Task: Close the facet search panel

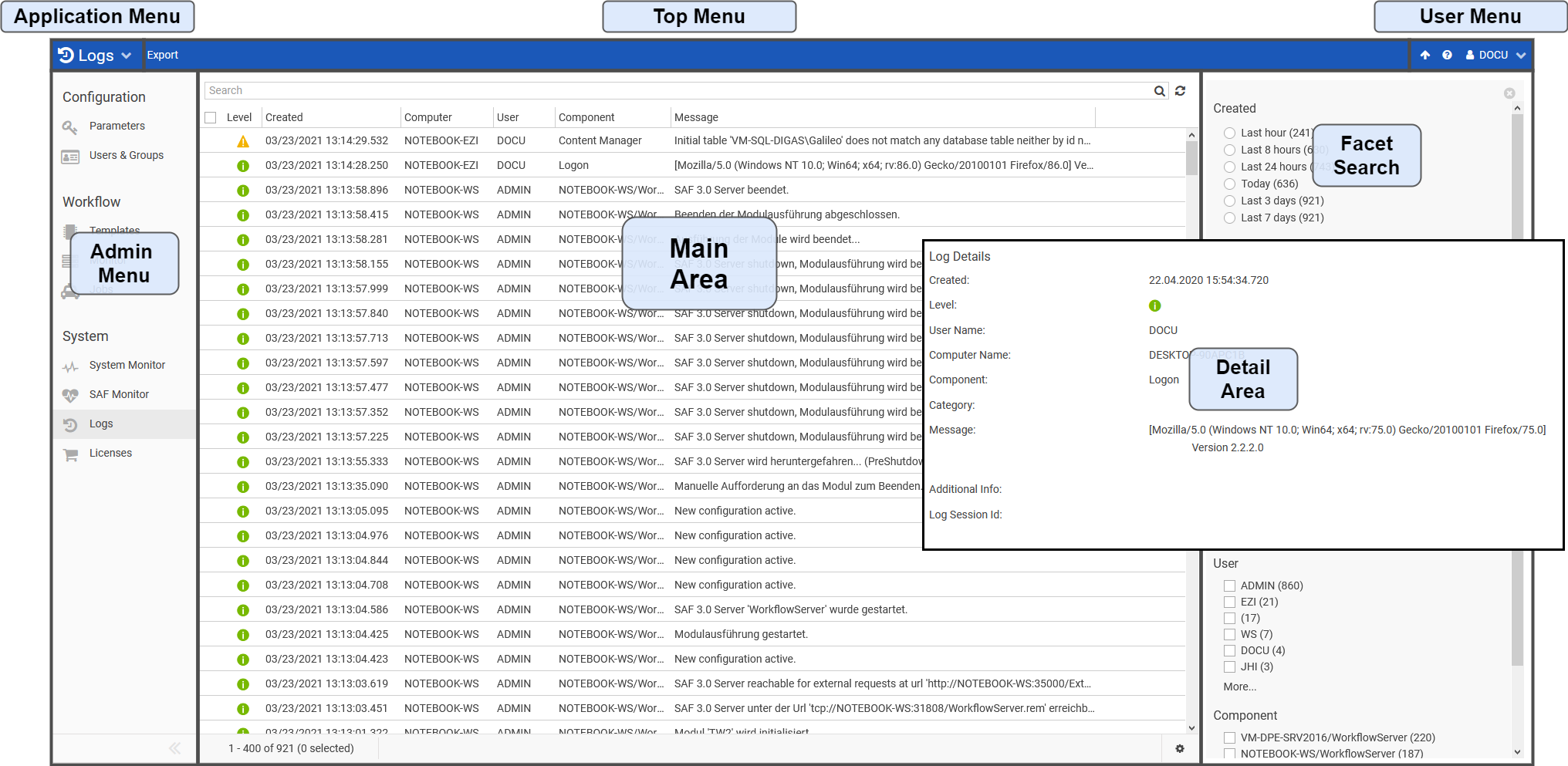Action: tap(1509, 93)
